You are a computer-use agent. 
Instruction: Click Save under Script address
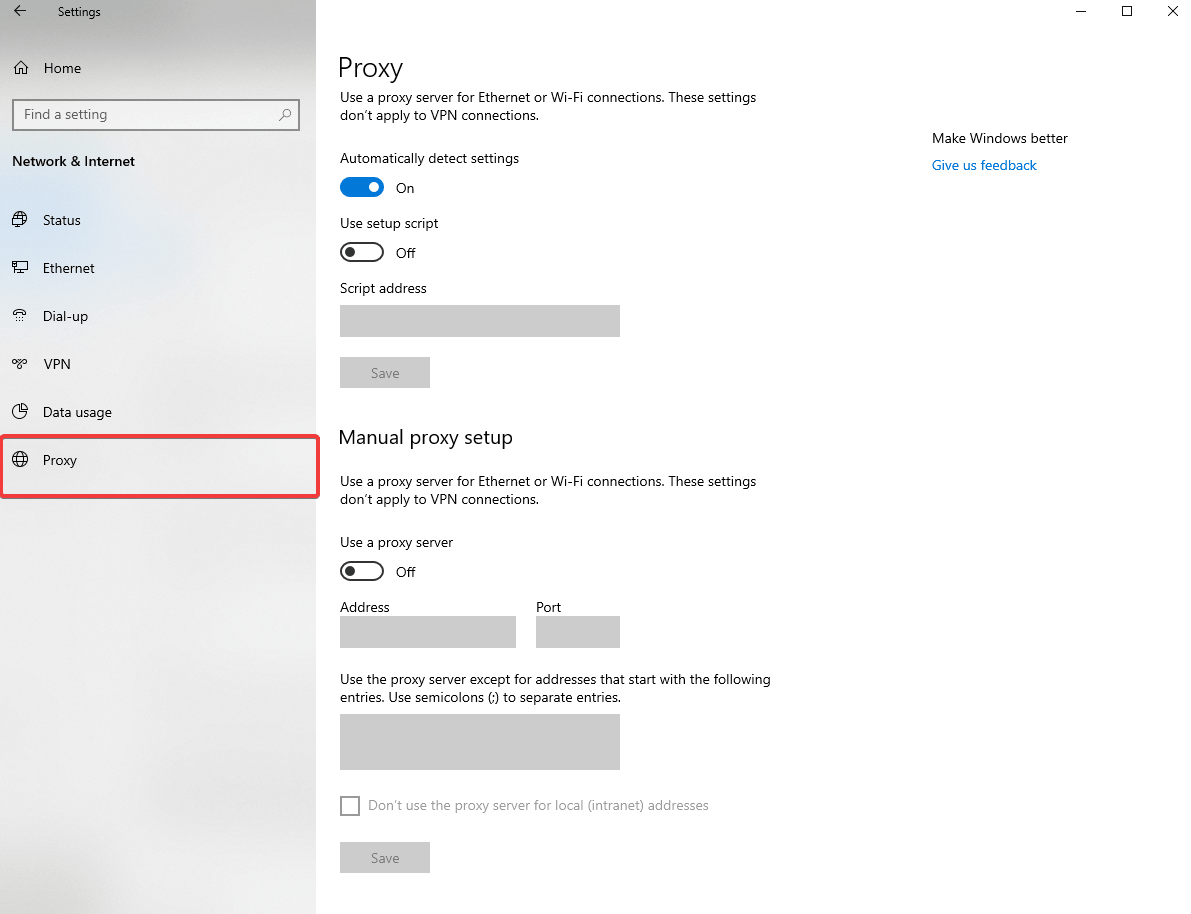(384, 372)
